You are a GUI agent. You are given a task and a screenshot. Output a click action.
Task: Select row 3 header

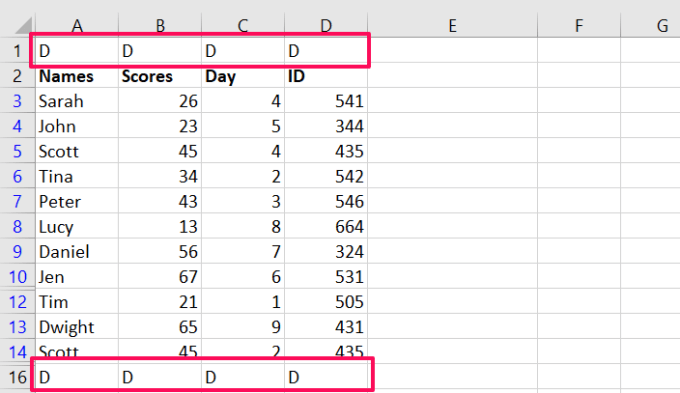(17, 101)
